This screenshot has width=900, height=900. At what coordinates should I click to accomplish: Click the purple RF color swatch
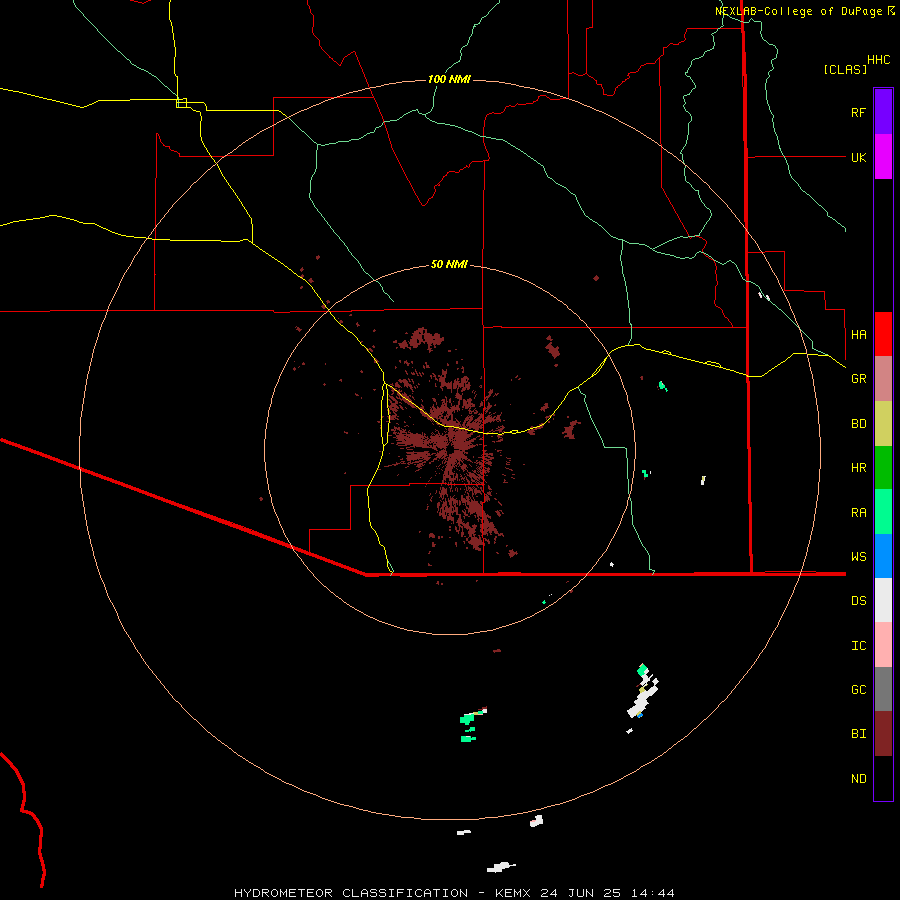pyautogui.click(x=883, y=112)
